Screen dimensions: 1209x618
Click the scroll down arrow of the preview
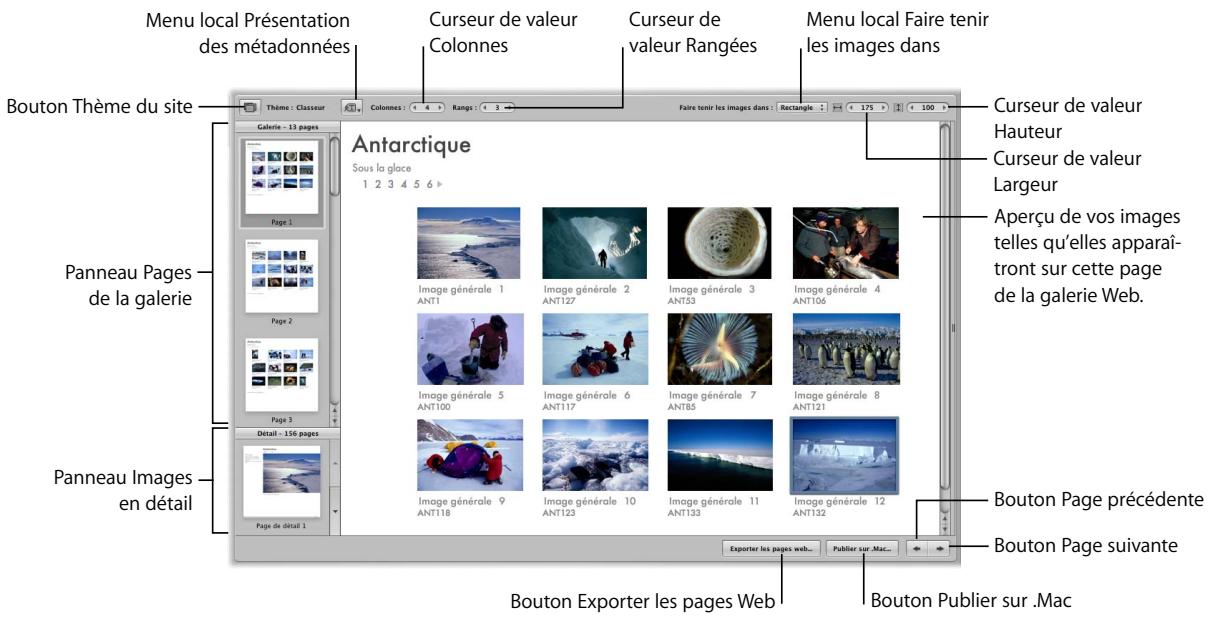944,528
